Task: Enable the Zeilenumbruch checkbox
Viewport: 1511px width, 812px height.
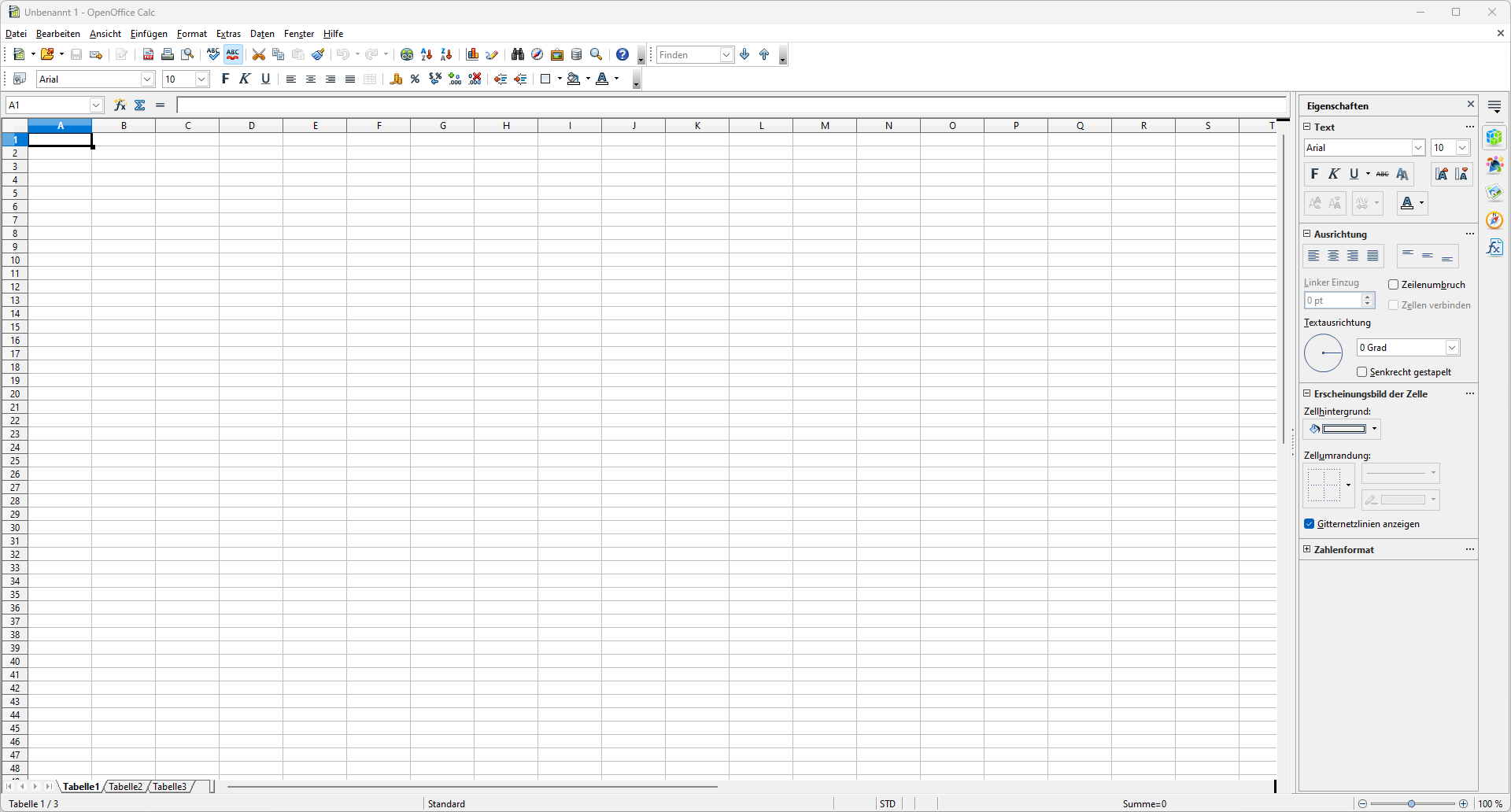Action: pos(1394,285)
